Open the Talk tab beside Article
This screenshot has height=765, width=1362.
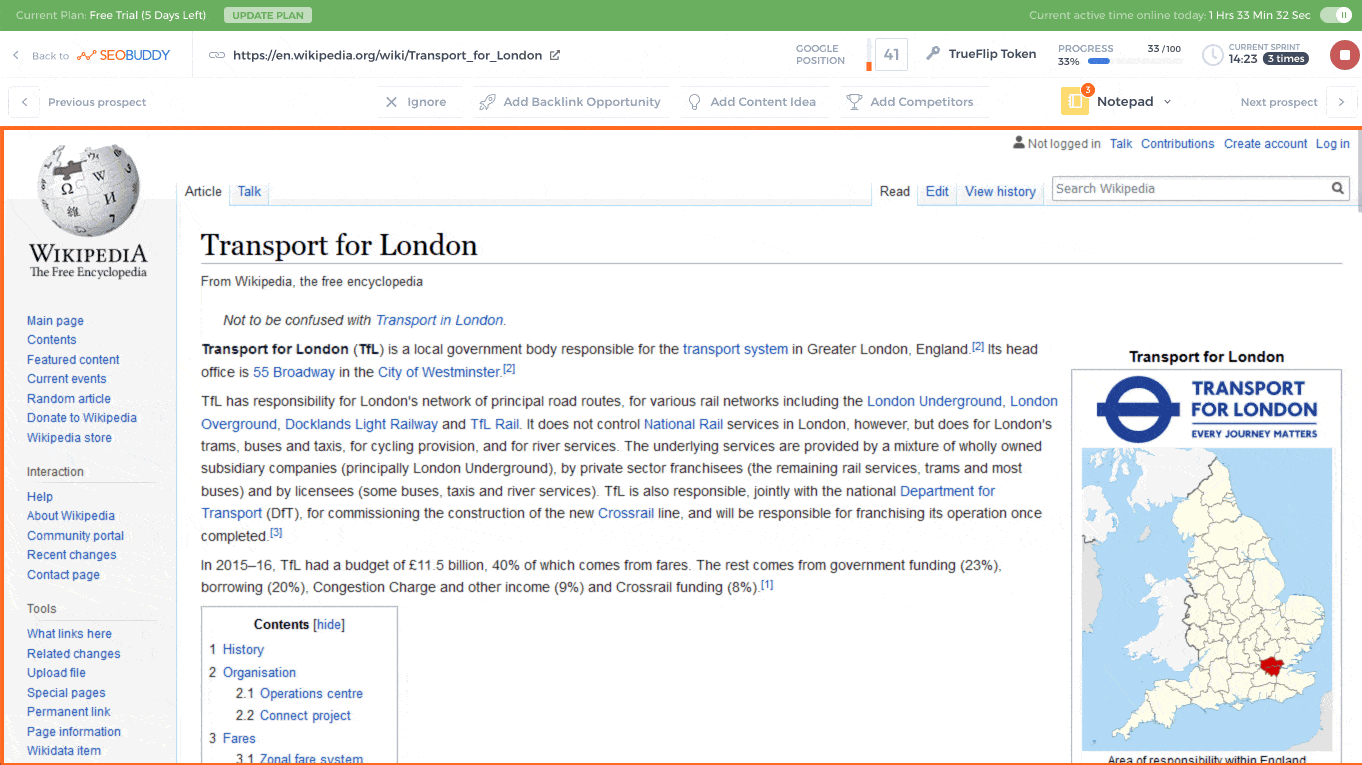tap(249, 191)
